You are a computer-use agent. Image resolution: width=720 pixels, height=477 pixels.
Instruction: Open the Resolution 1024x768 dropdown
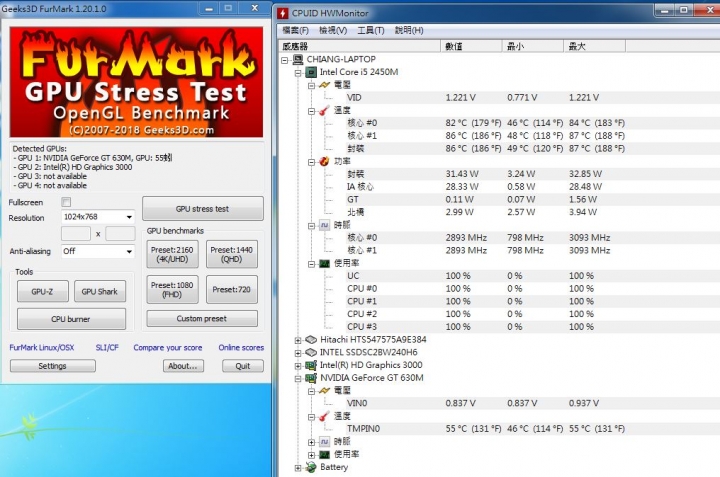click(98, 217)
